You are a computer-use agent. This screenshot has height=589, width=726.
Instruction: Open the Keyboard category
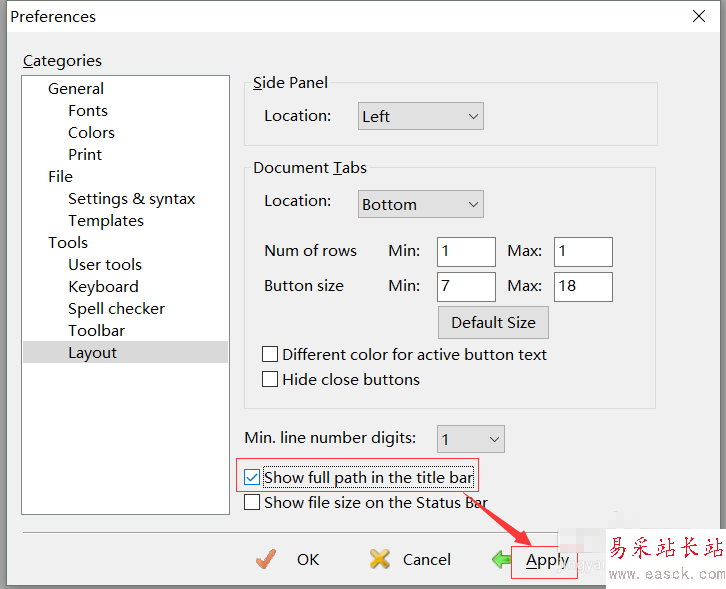click(x=103, y=287)
